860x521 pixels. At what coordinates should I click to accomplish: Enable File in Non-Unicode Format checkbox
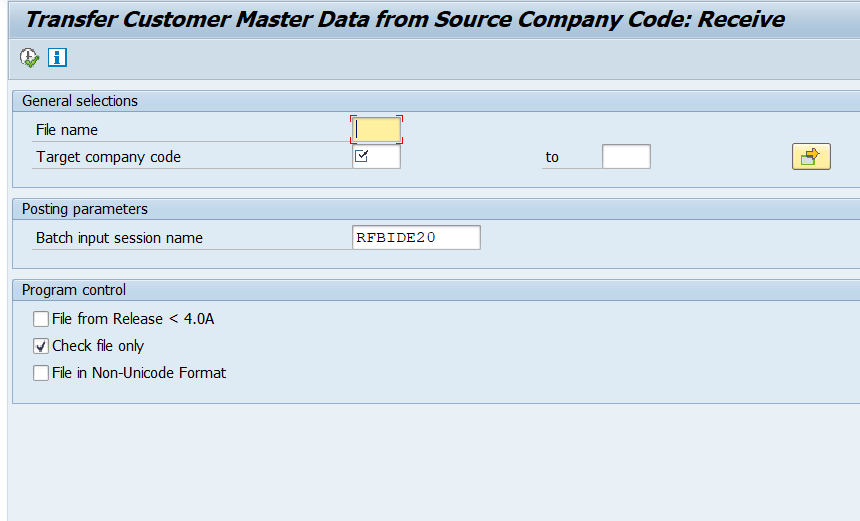click(x=41, y=373)
